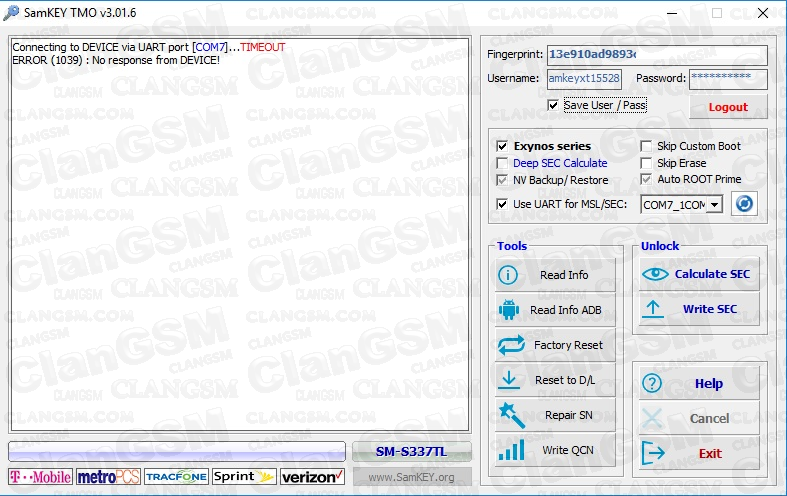Click the Password input field
The height and width of the screenshot is (496, 787).
728,79
